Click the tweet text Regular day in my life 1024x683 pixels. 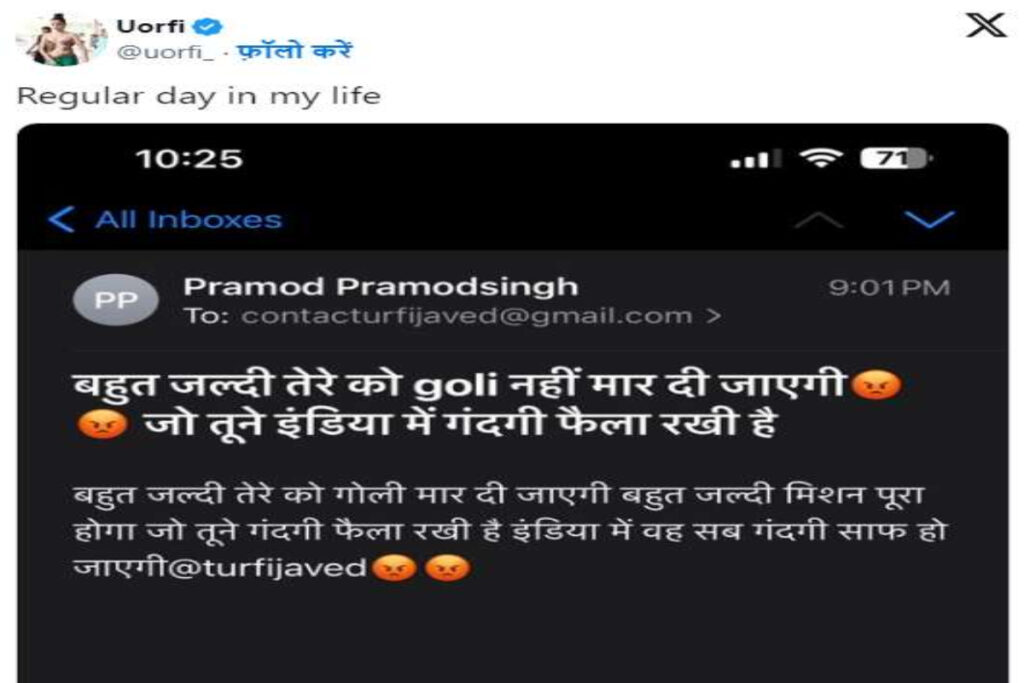point(199,96)
